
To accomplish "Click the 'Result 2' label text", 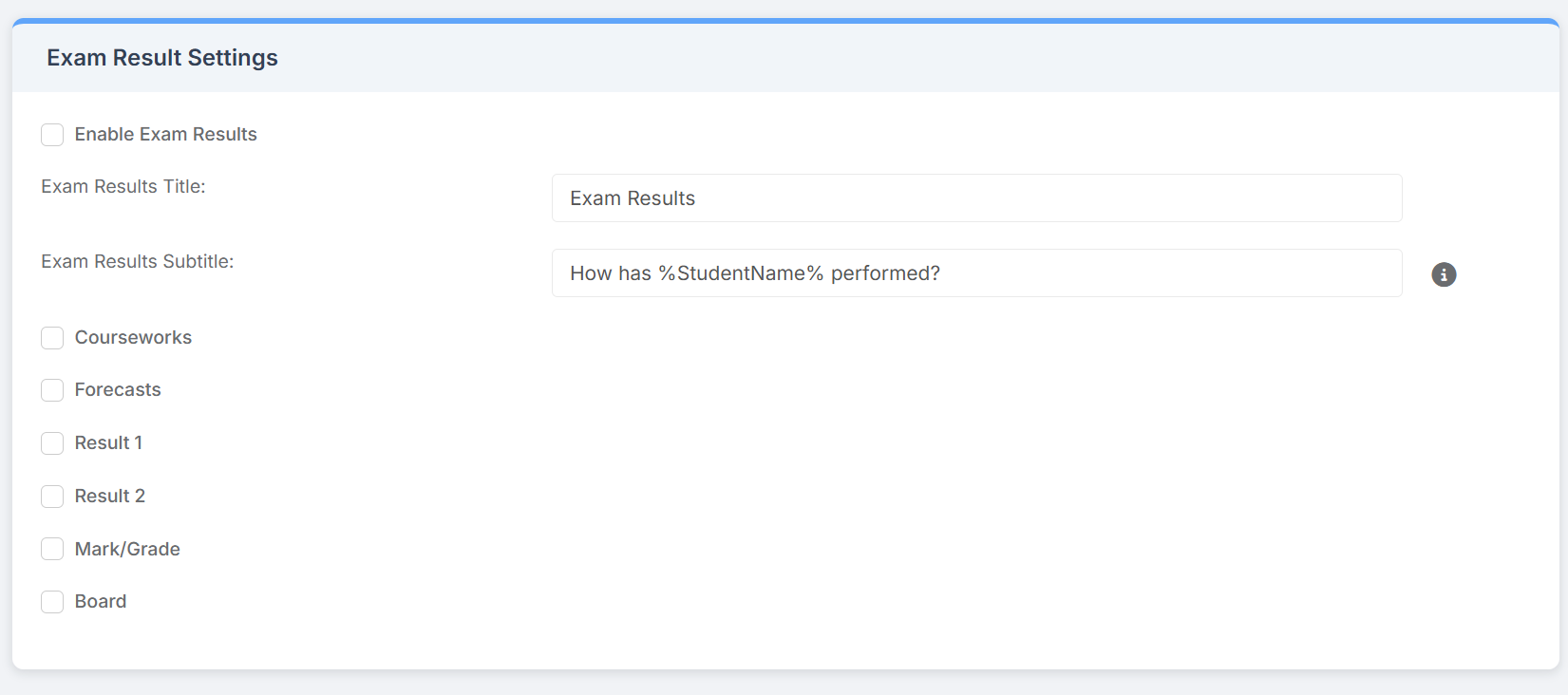I will 110,497.
